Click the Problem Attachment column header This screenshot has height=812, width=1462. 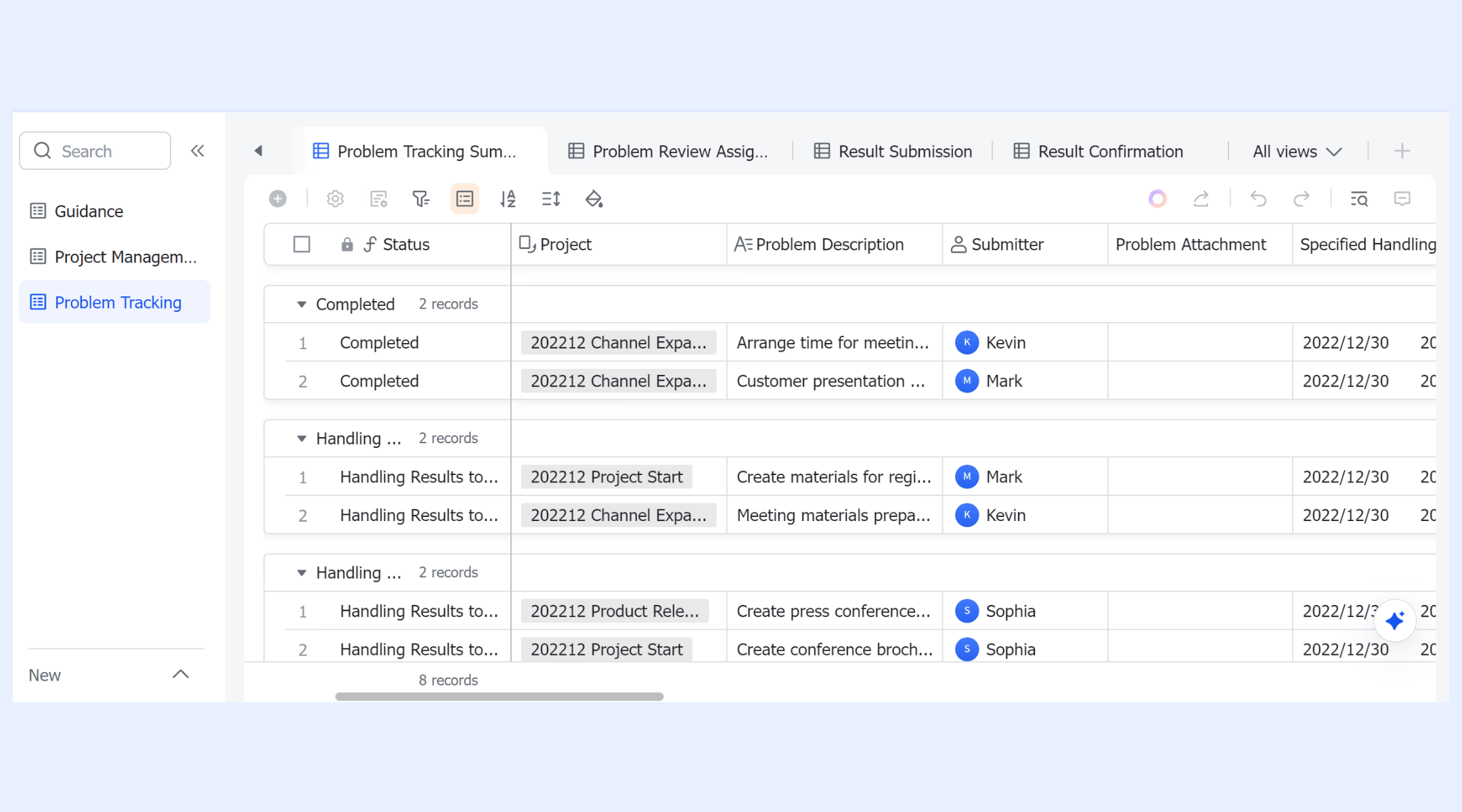pyautogui.click(x=1200, y=244)
